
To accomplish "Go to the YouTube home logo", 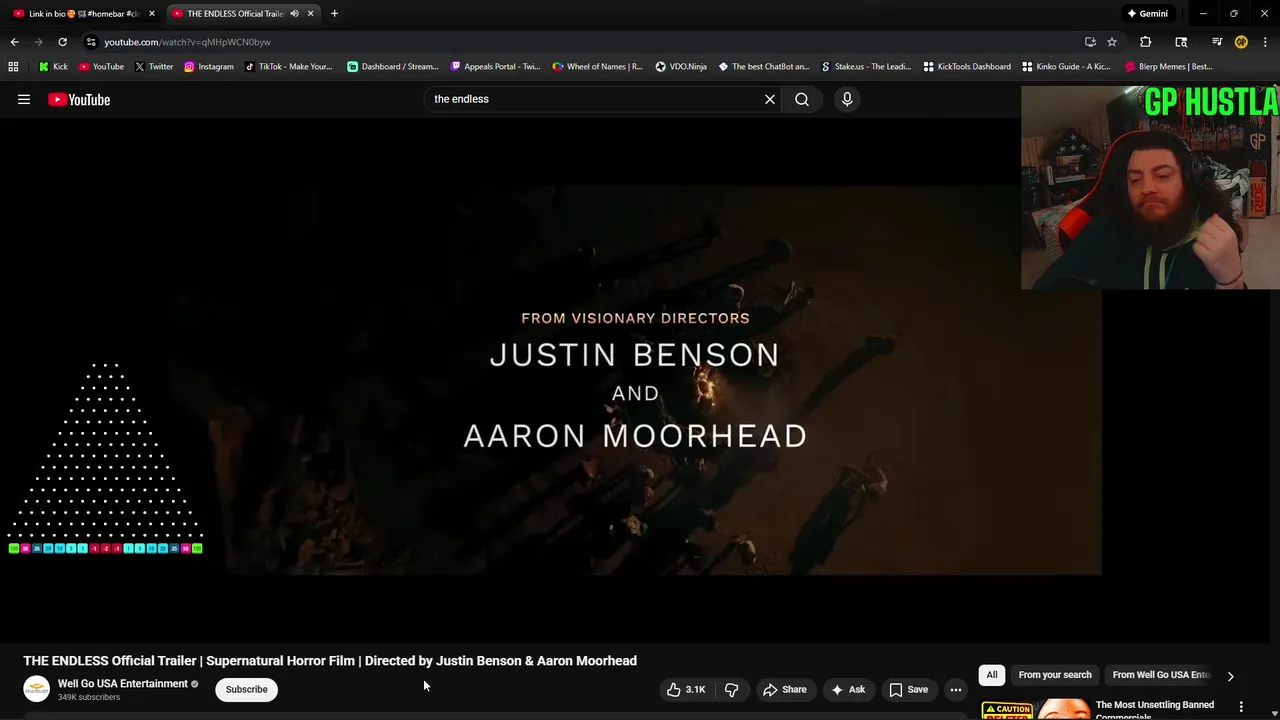I will coord(79,99).
